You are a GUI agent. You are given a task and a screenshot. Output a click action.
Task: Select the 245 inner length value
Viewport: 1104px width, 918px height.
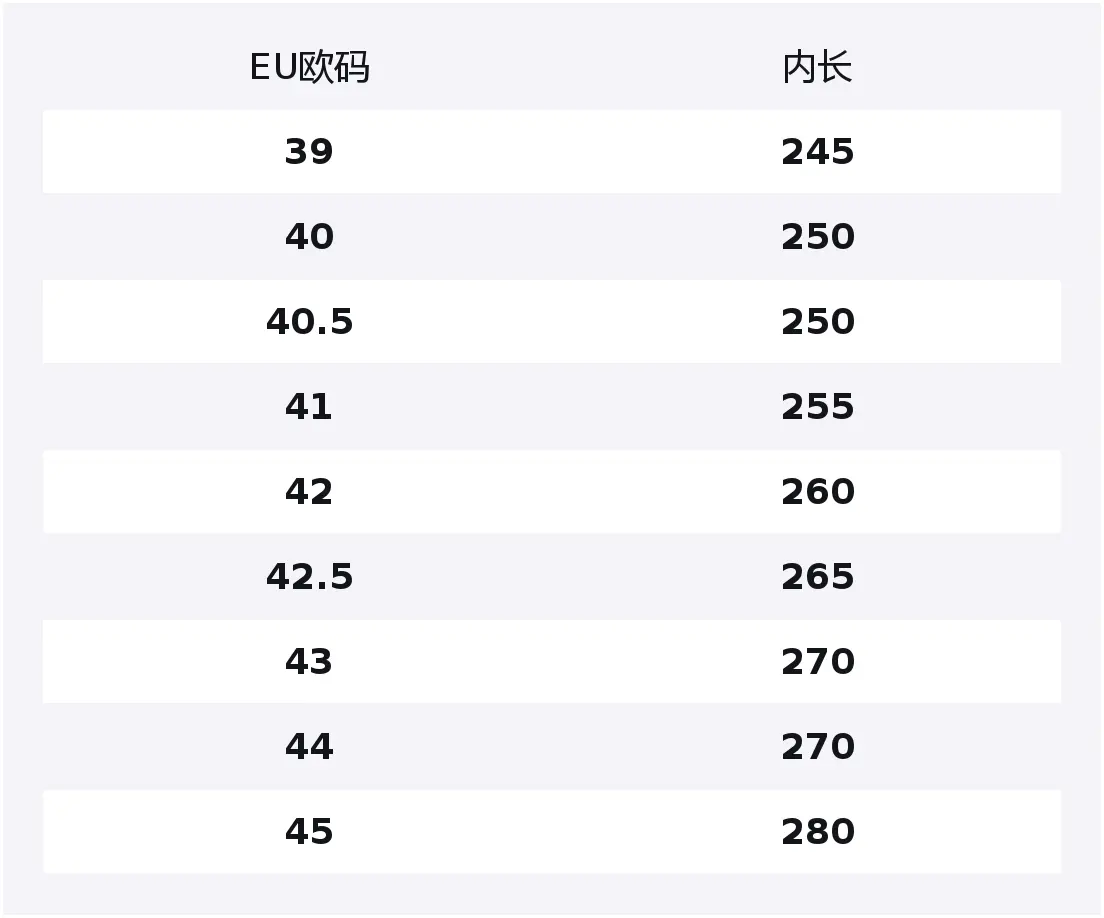(x=817, y=151)
